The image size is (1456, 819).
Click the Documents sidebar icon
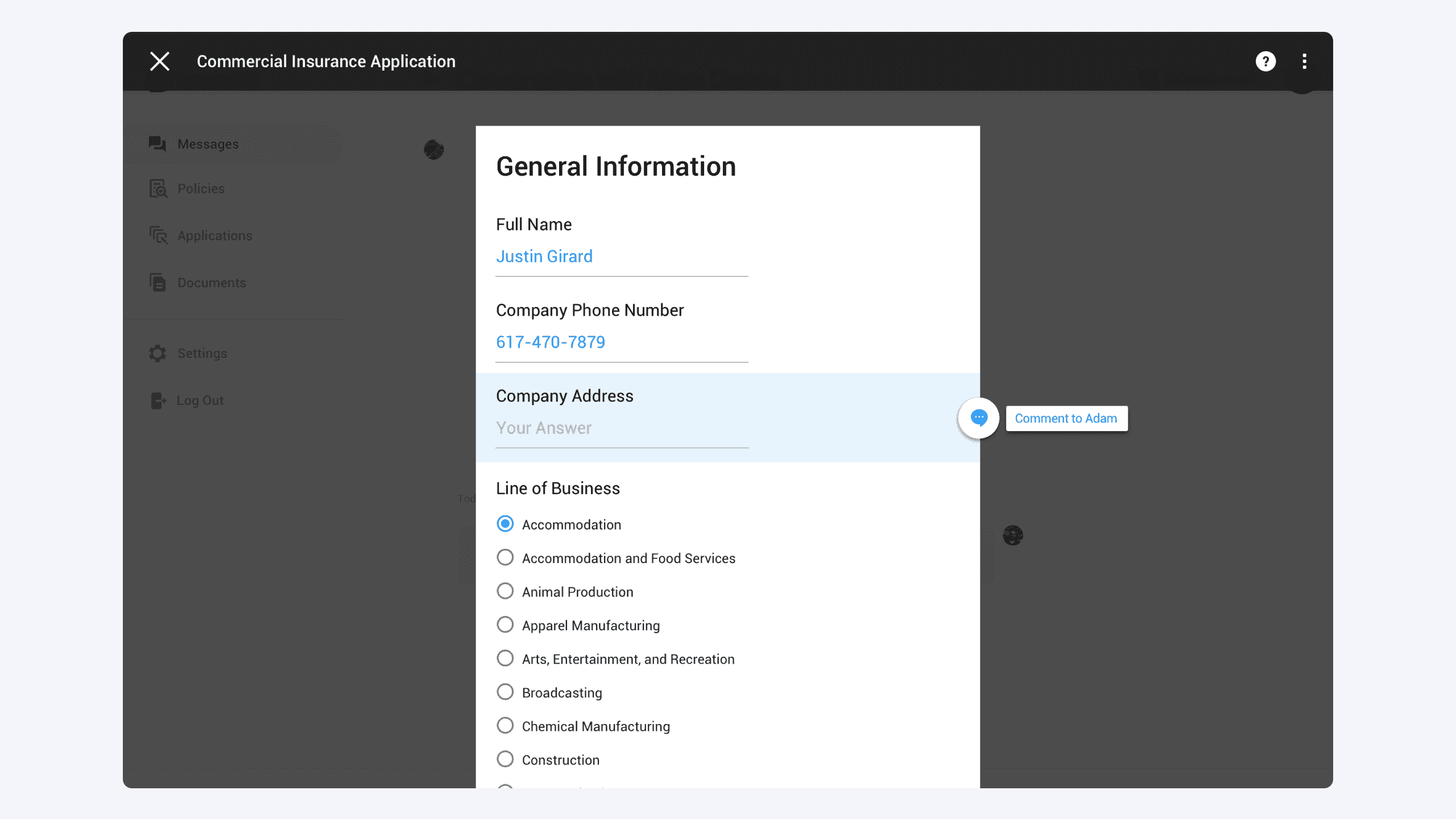click(158, 282)
